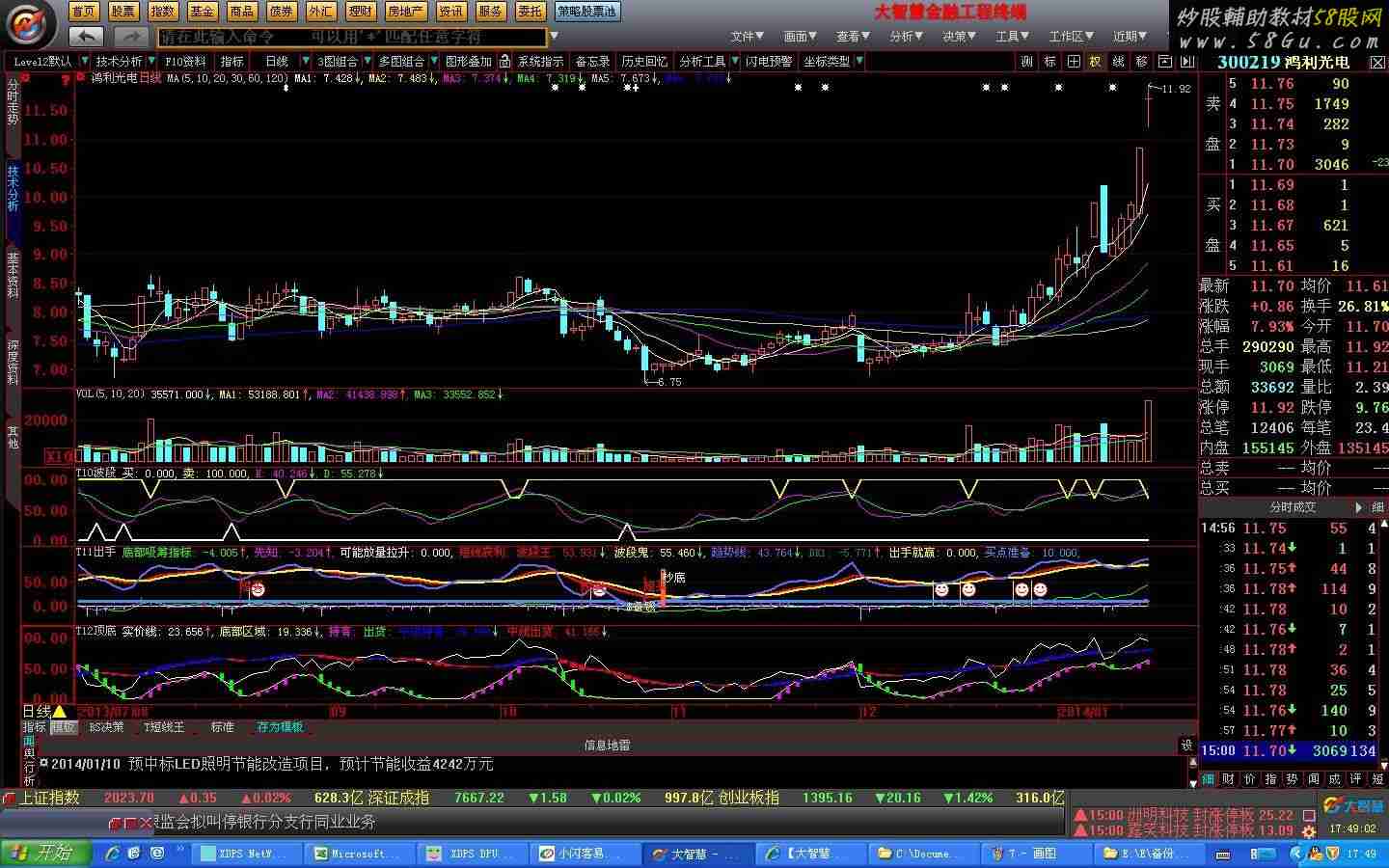Click the 存为模板 save template link
Image resolution: width=1389 pixels, height=868 pixels.
pos(280,727)
